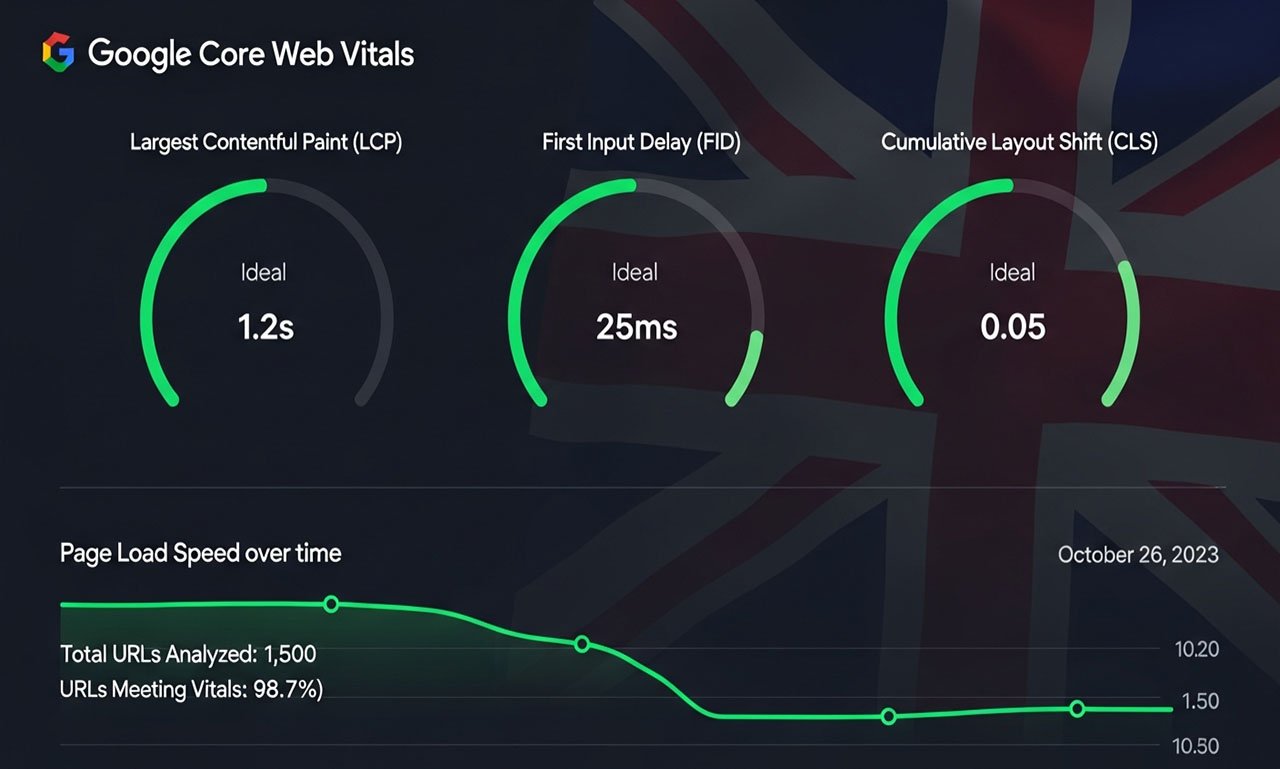Select the rightmost data point on the chart
Image resolution: width=1280 pixels, height=769 pixels.
click(x=1077, y=709)
